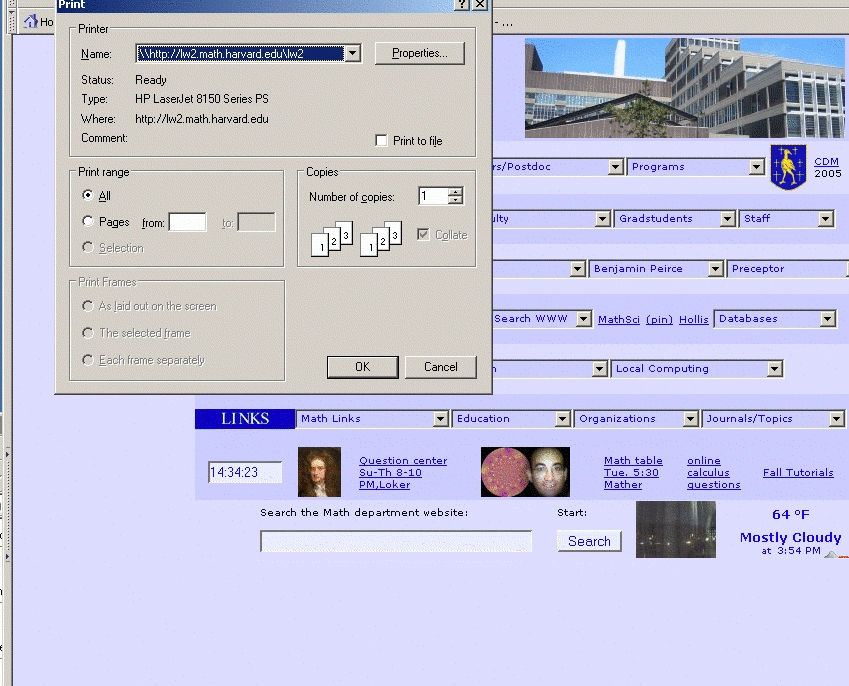Click OK to confirm printing
The width and height of the screenshot is (849, 686).
[x=362, y=367]
